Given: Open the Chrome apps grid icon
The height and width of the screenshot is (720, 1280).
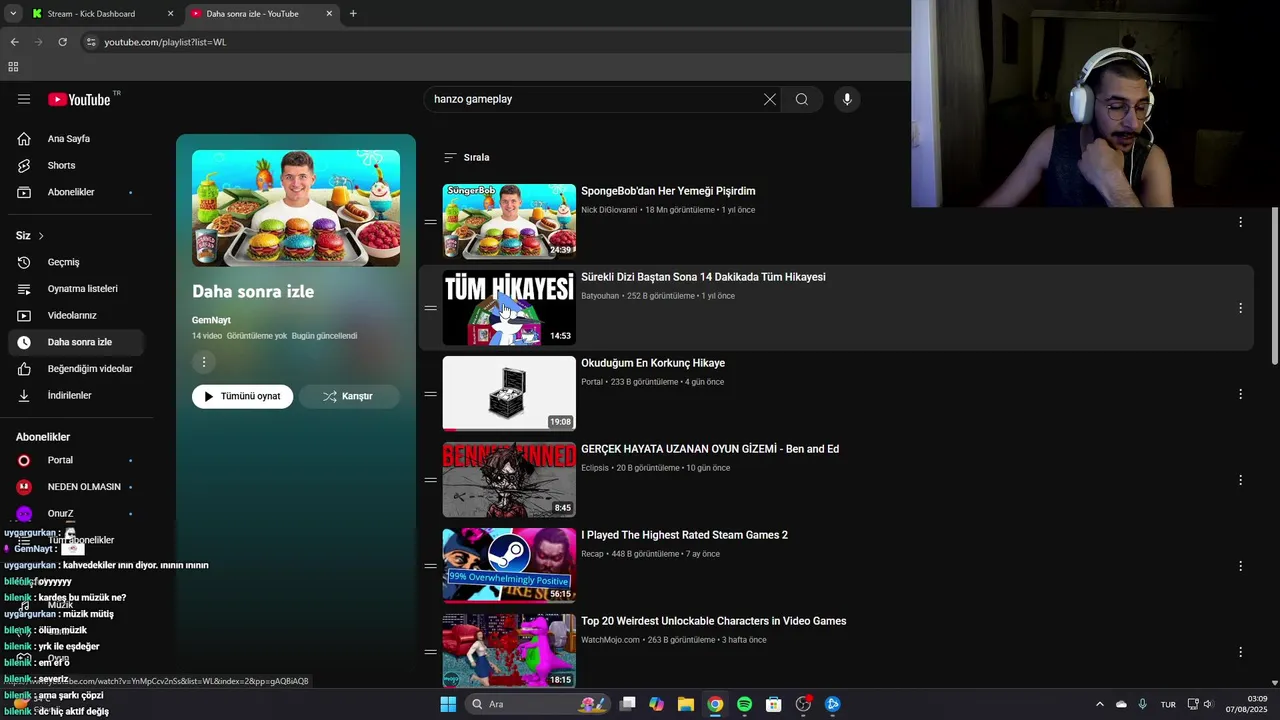Looking at the screenshot, I should pyautogui.click(x=13, y=67).
